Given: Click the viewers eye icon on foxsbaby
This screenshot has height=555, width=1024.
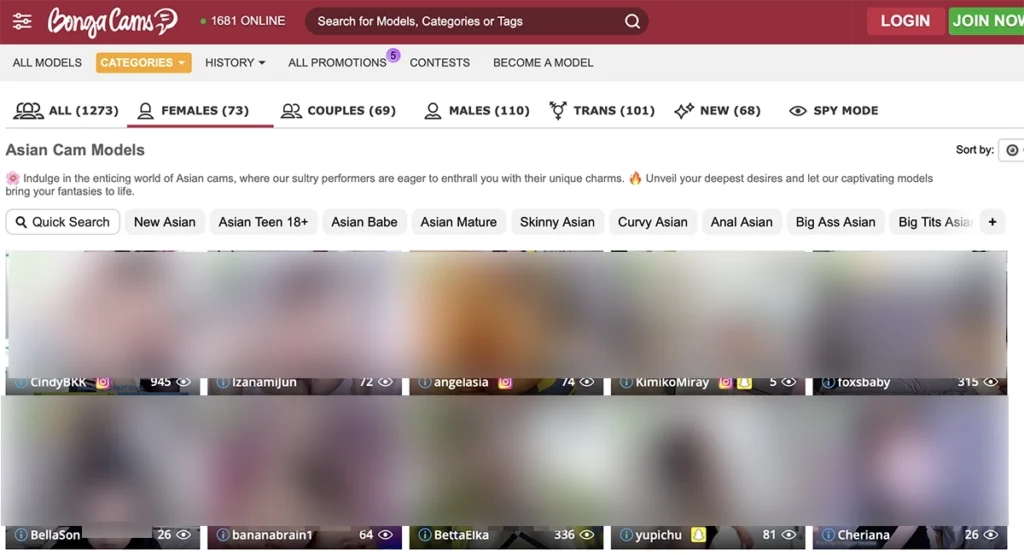Looking at the screenshot, I should pos(991,382).
